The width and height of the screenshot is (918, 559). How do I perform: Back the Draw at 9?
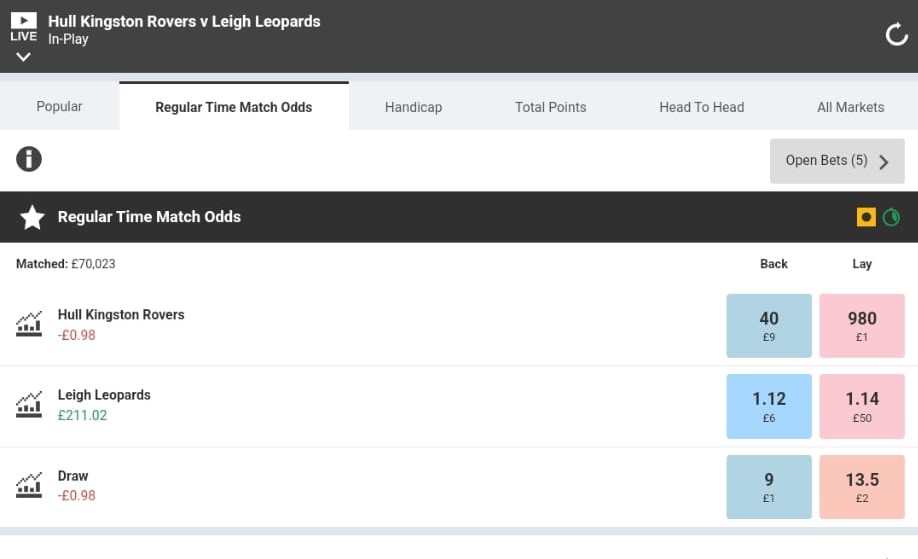pos(769,487)
